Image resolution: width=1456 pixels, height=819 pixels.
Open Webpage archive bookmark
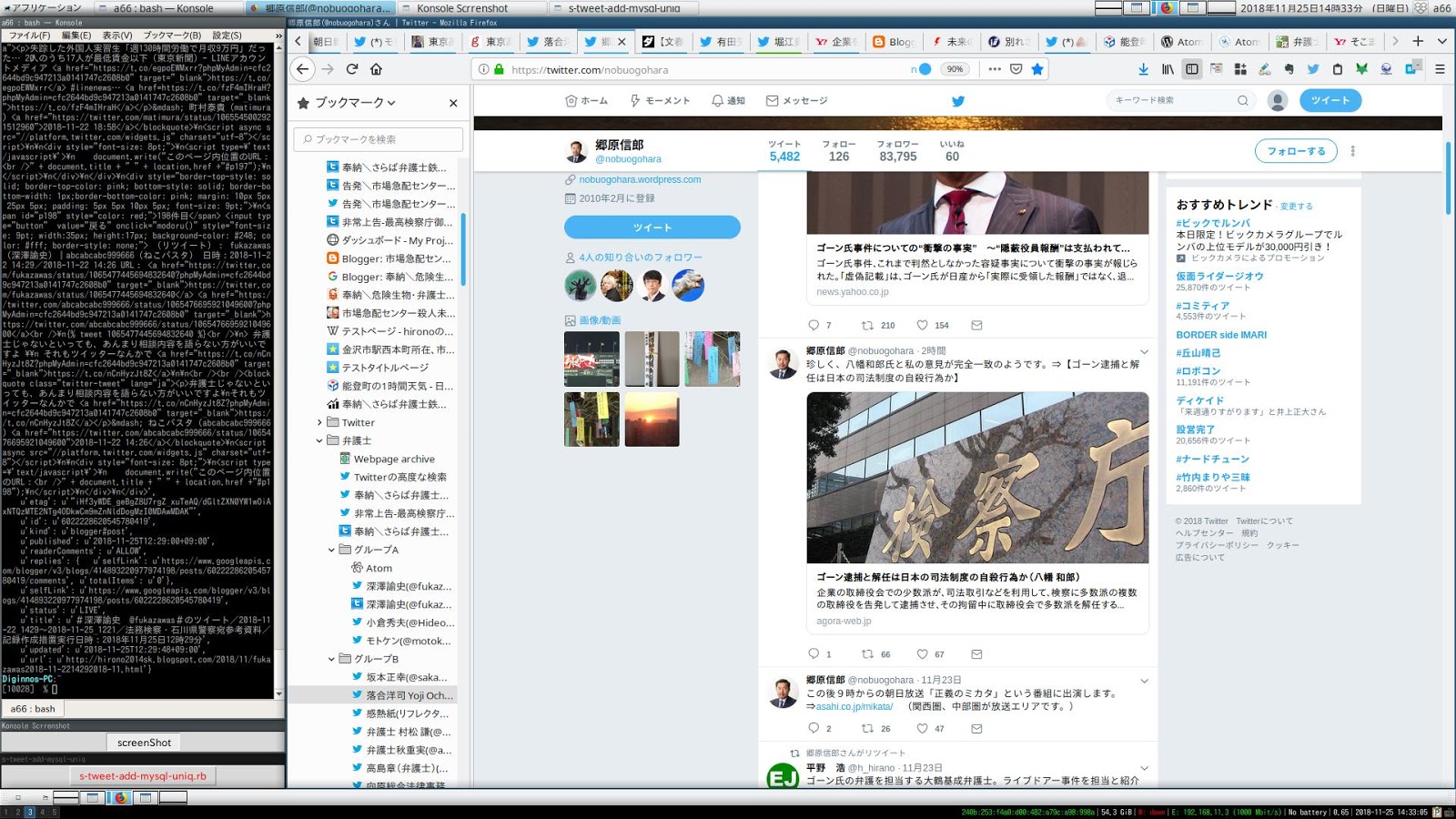click(394, 459)
